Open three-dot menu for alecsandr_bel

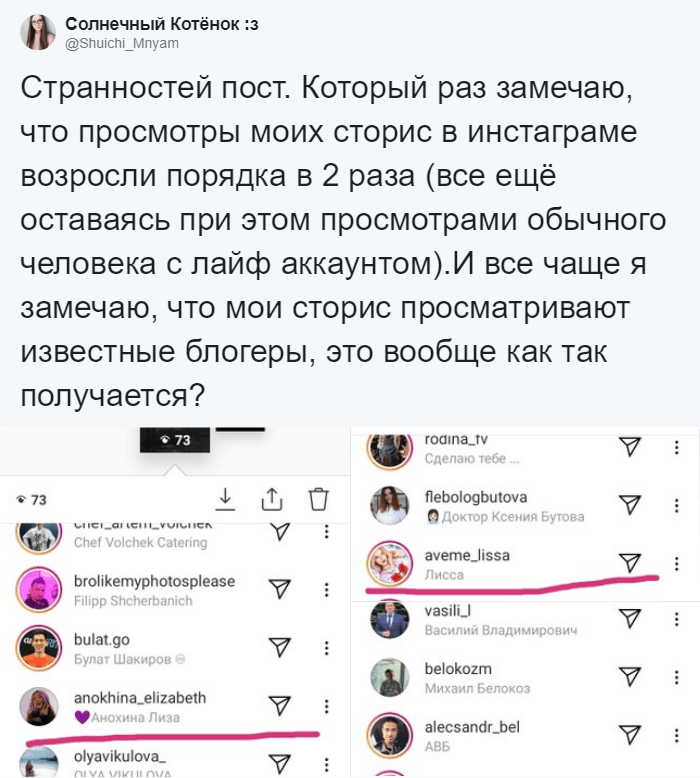pos(677,735)
